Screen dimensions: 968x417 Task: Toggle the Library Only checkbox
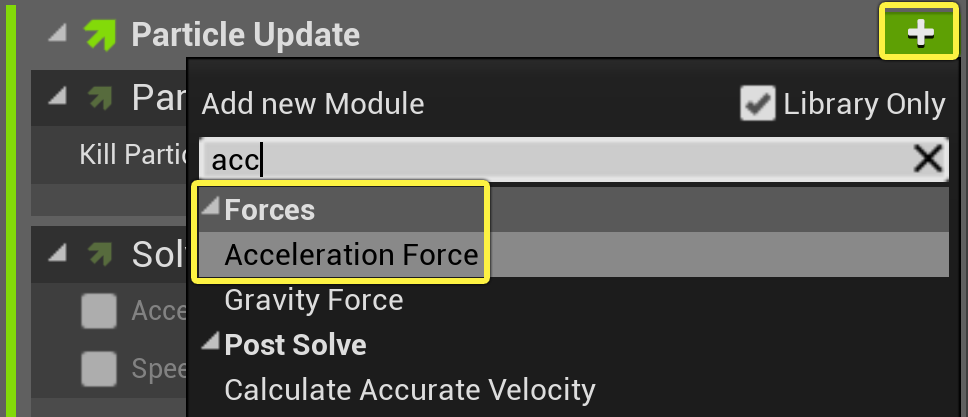pos(757,103)
